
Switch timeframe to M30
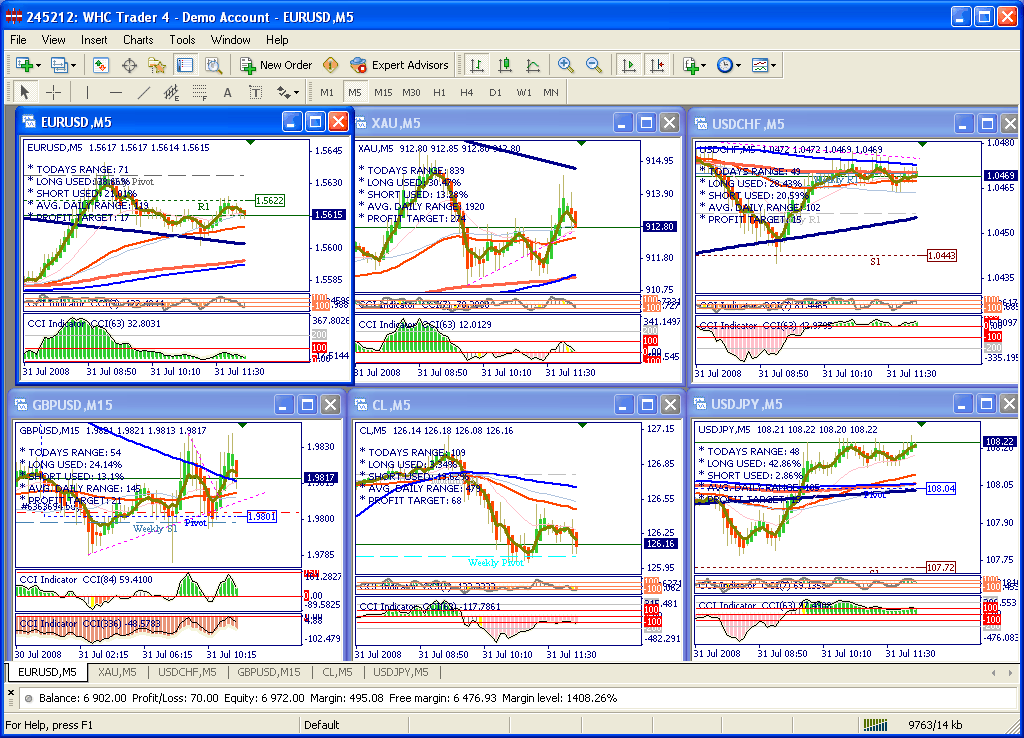click(x=411, y=92)
